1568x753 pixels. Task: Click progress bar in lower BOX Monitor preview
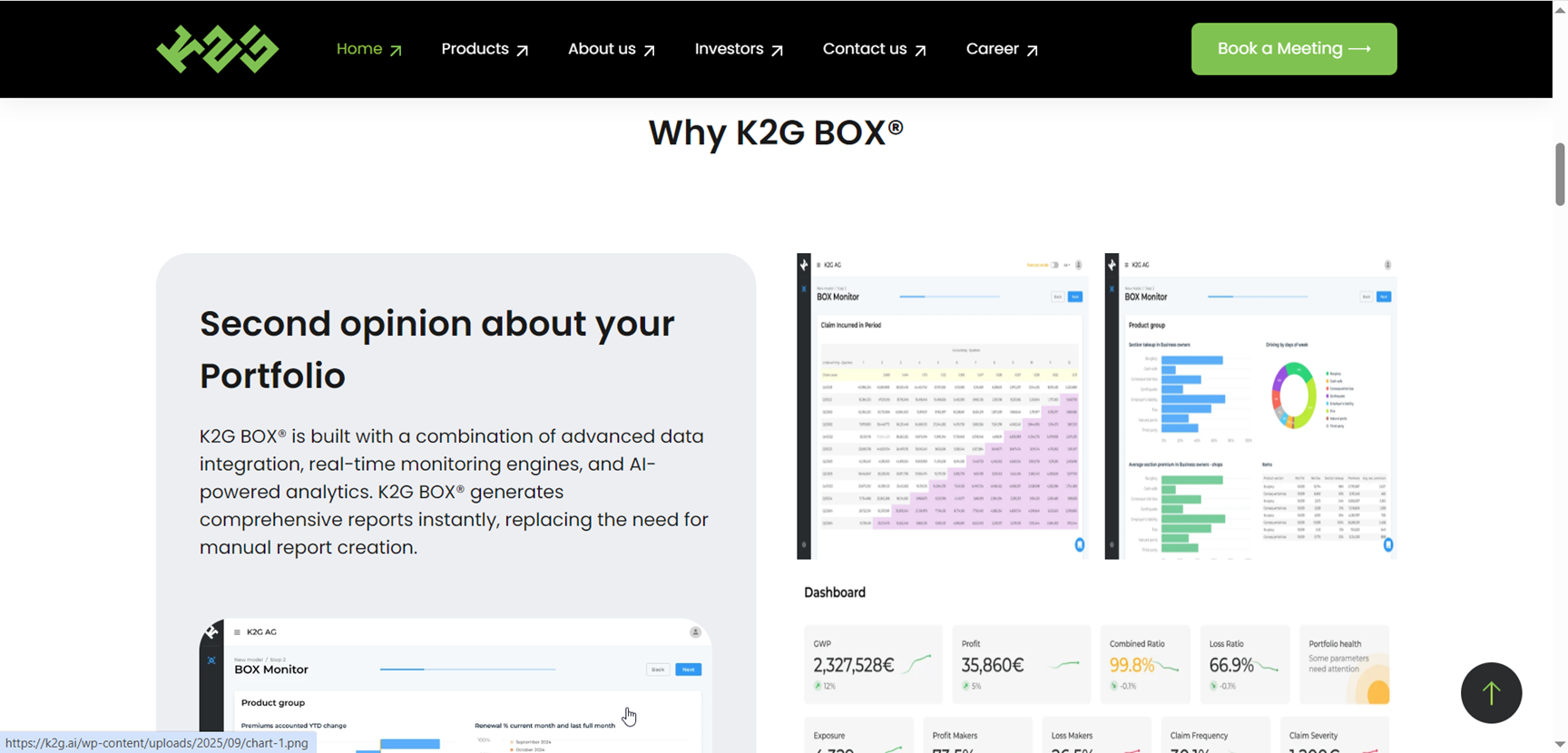click(467, 670)
